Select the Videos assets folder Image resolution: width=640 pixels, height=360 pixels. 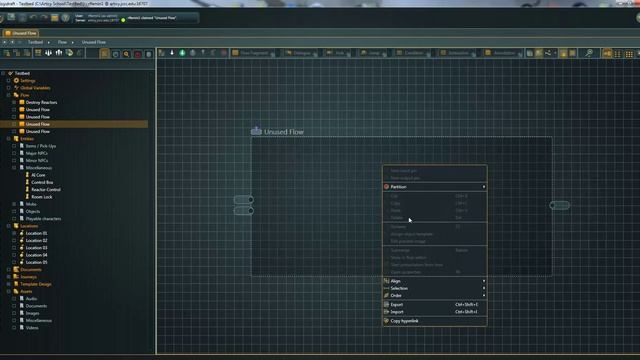pyautogui.click(x=32, y=328)
